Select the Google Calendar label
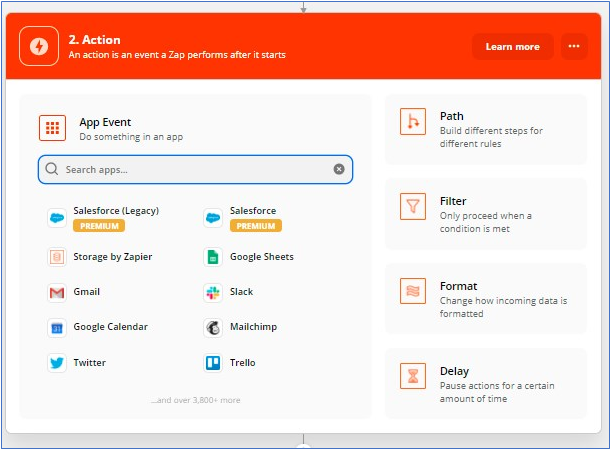612x450 pixels. tap(111, 327)
